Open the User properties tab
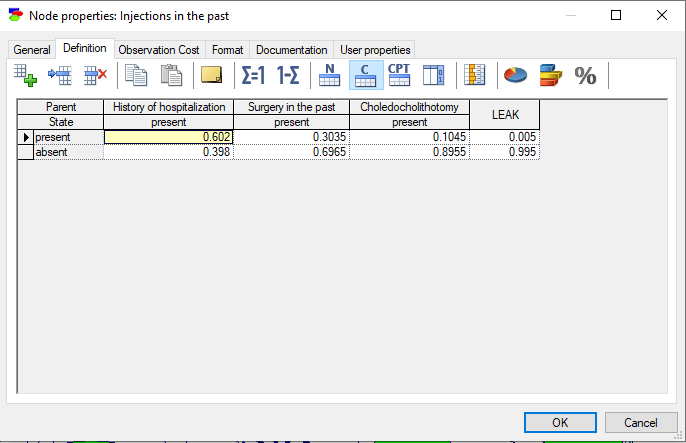The image size is (686, 443). 375,50
